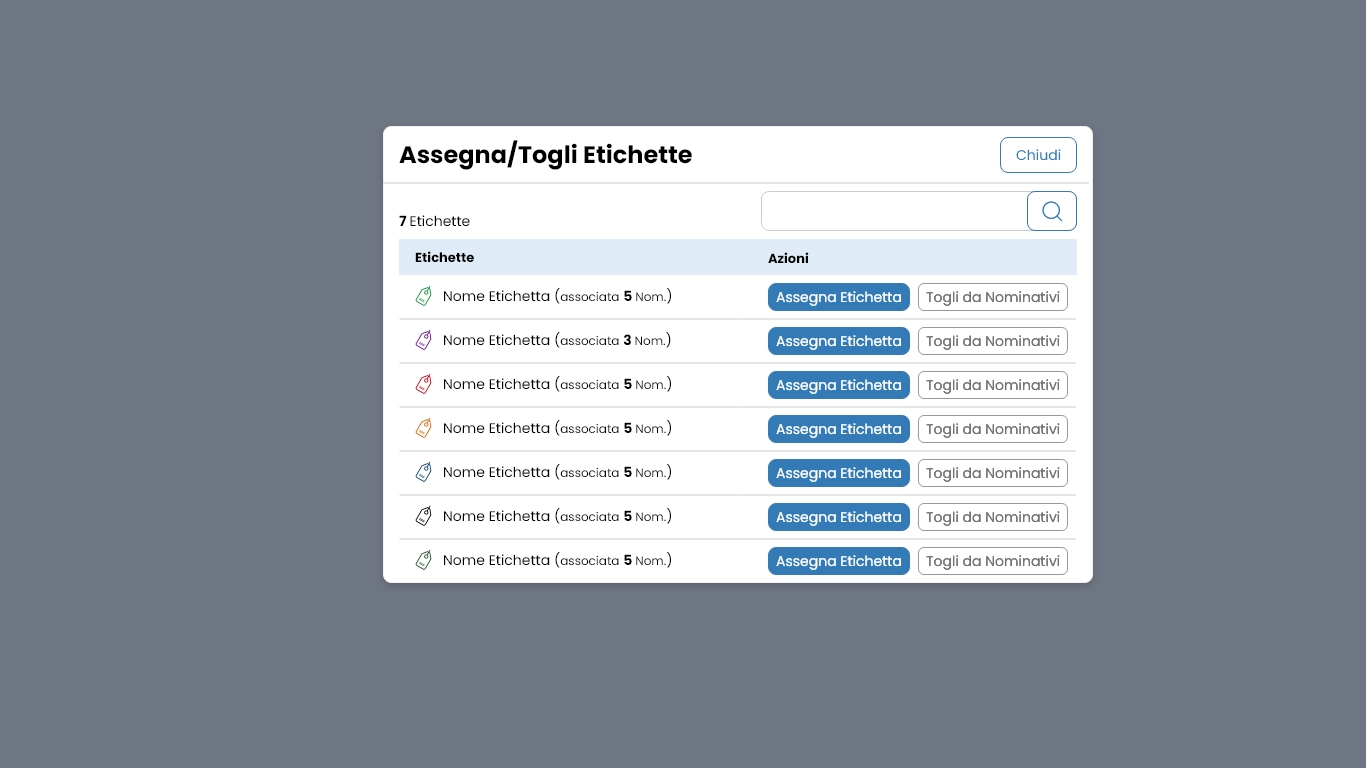1366x768 pixels.
Task: Click the red tag icon
Action: click(423, 384)
